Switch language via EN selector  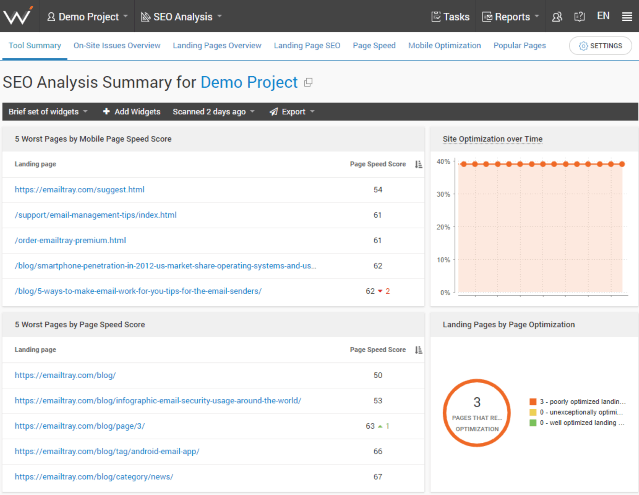coord(603,16)
